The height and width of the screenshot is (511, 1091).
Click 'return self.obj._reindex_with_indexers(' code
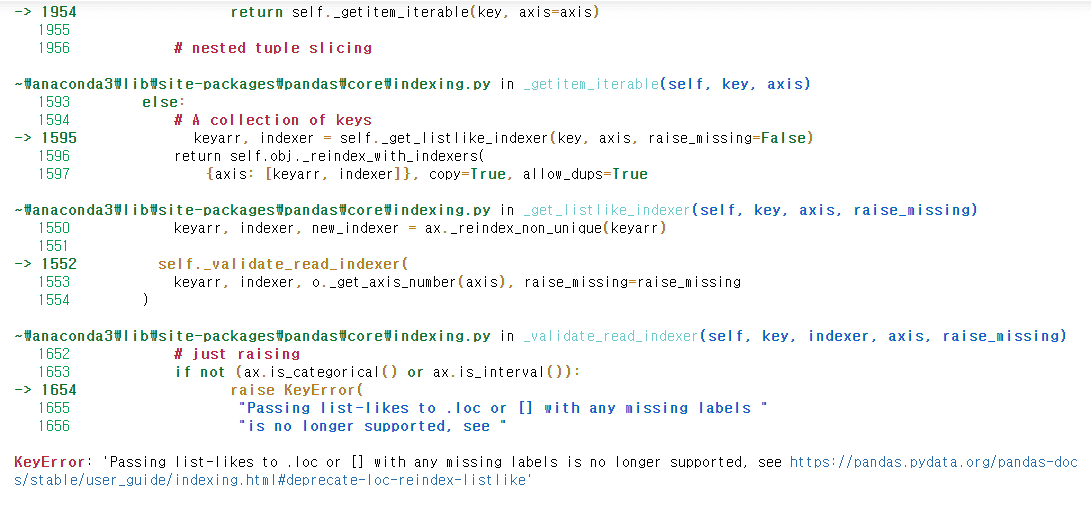[x=328, y=156]
